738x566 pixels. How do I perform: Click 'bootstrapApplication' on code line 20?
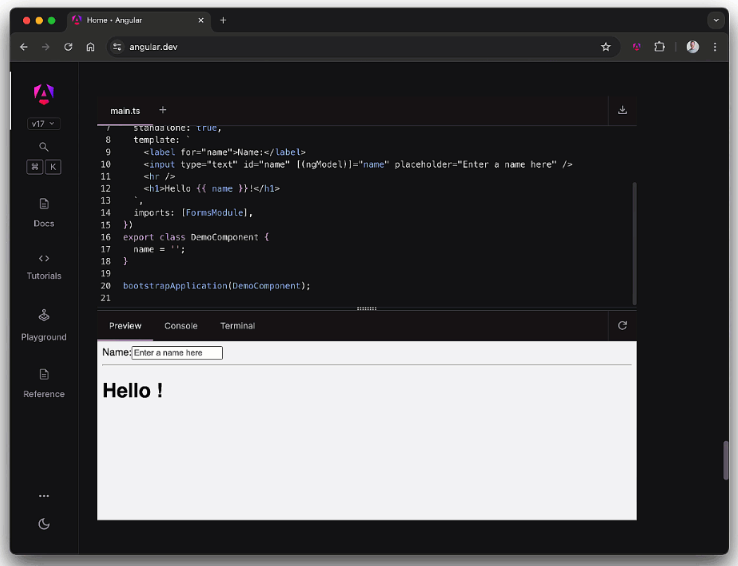point(175,286)
